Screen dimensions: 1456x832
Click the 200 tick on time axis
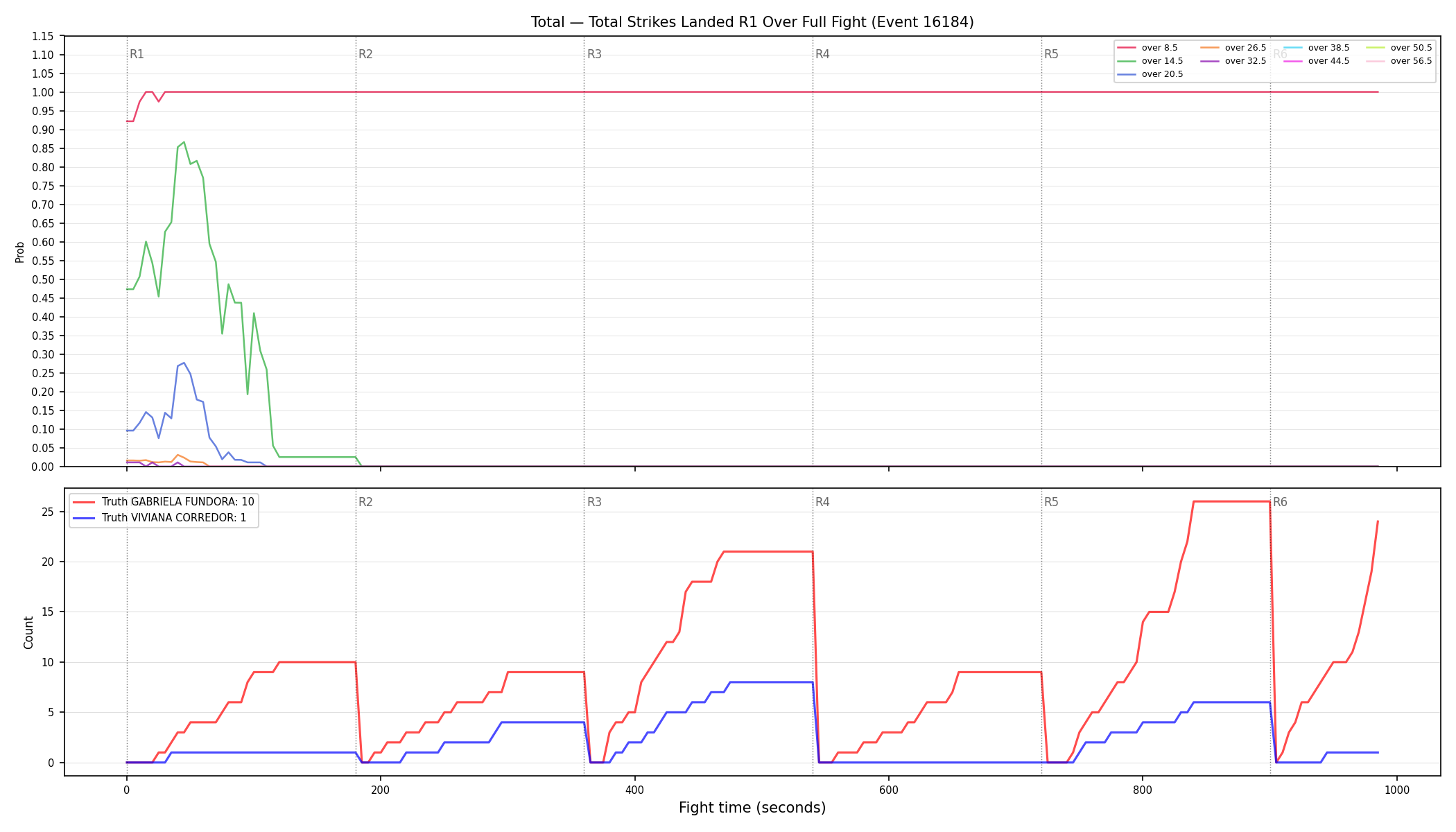click(381, 790)
